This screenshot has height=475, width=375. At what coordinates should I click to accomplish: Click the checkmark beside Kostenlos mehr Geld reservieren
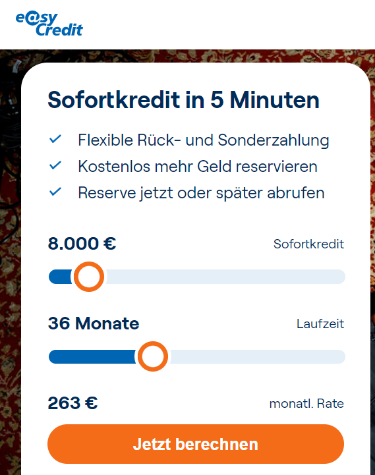pyautogui.click(x=55, y=165)
